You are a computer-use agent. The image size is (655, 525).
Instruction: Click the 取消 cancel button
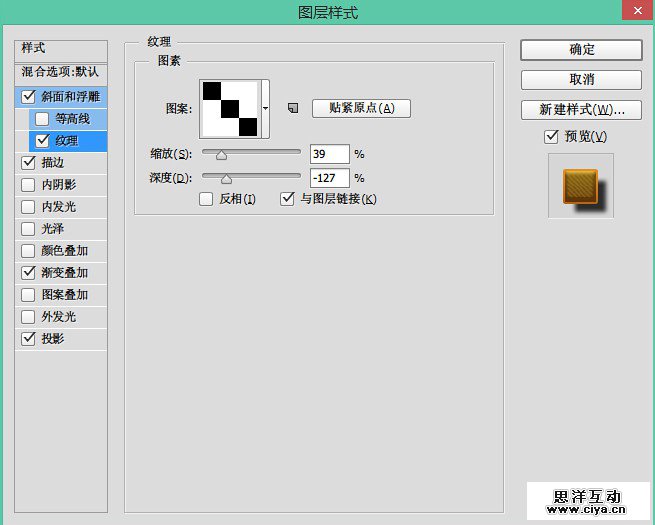tap(581, 79)
